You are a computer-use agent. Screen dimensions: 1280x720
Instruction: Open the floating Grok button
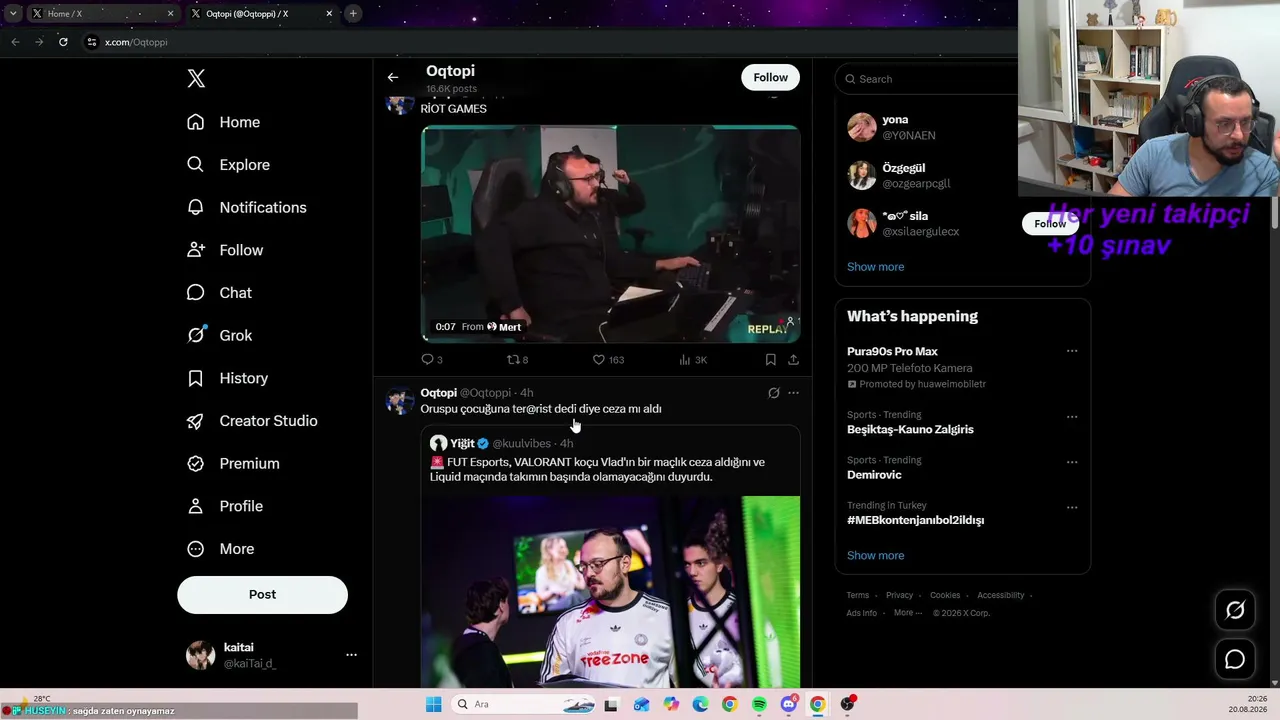pos(1235,610)
